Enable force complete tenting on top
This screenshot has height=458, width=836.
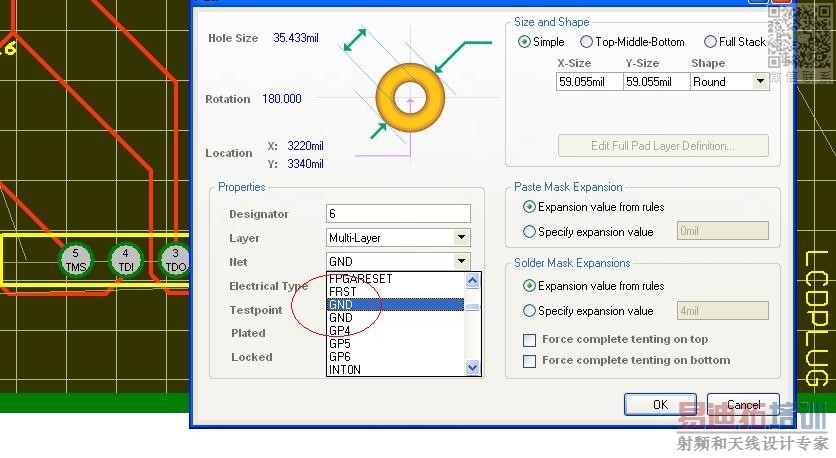pos(529,340)
